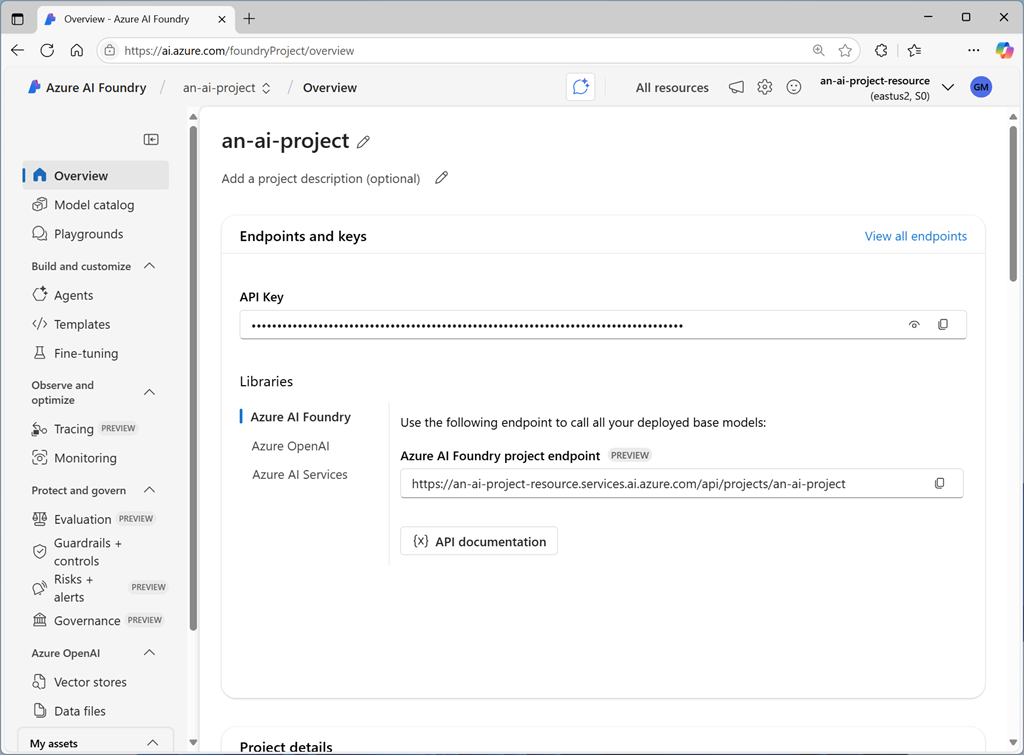Refresh the browser page

pyautogui.click(x=47, y=50)
